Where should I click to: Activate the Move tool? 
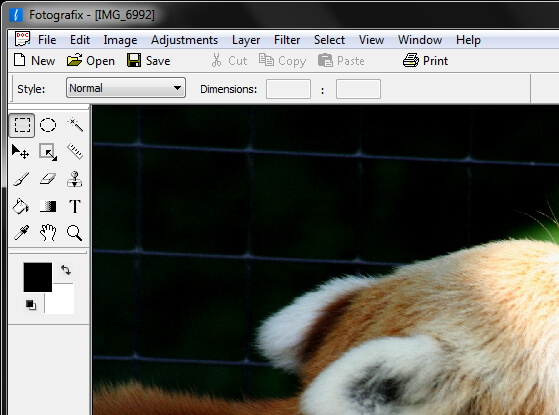pos(21,152)
